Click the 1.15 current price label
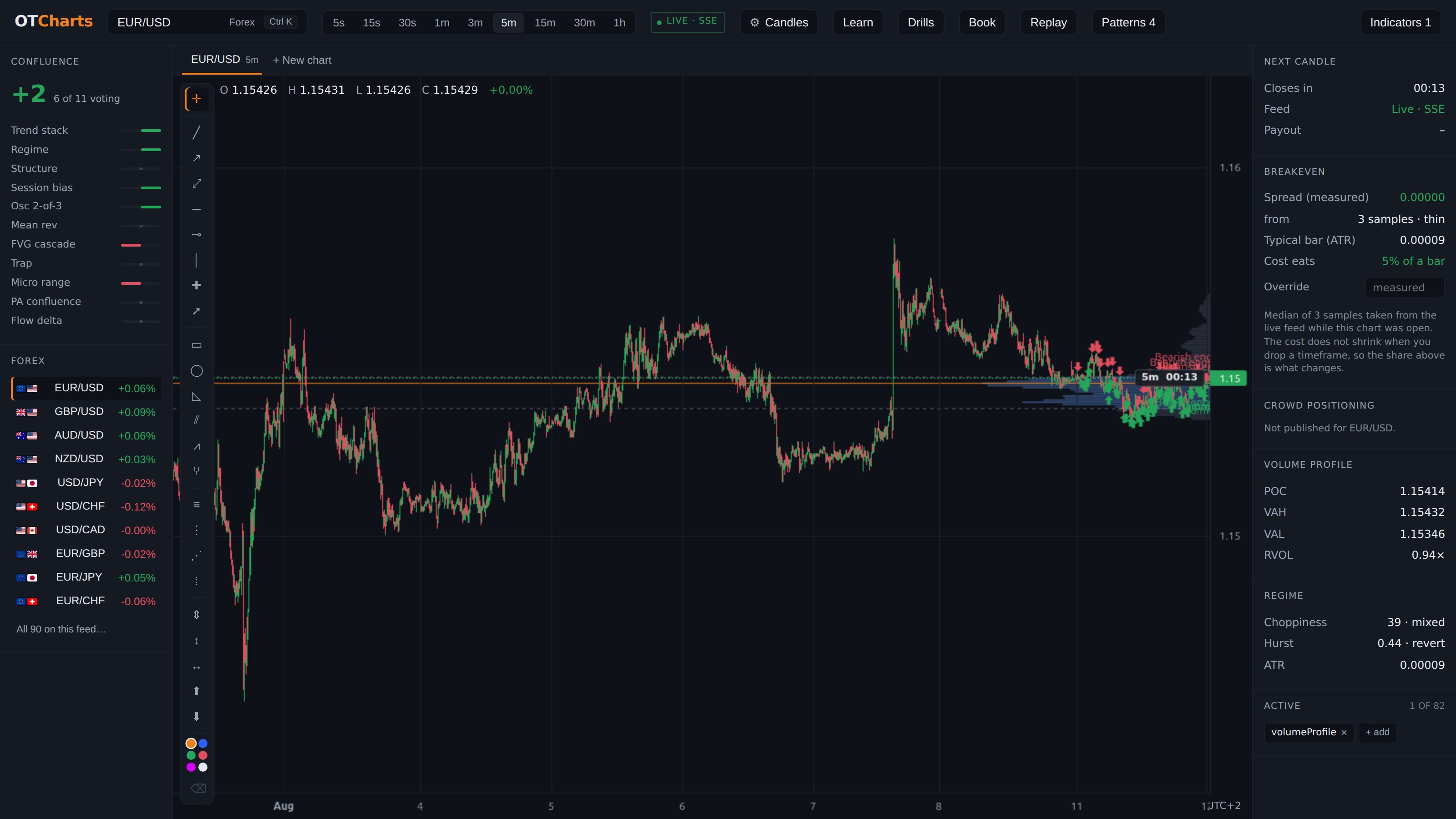 (1229, 378)
